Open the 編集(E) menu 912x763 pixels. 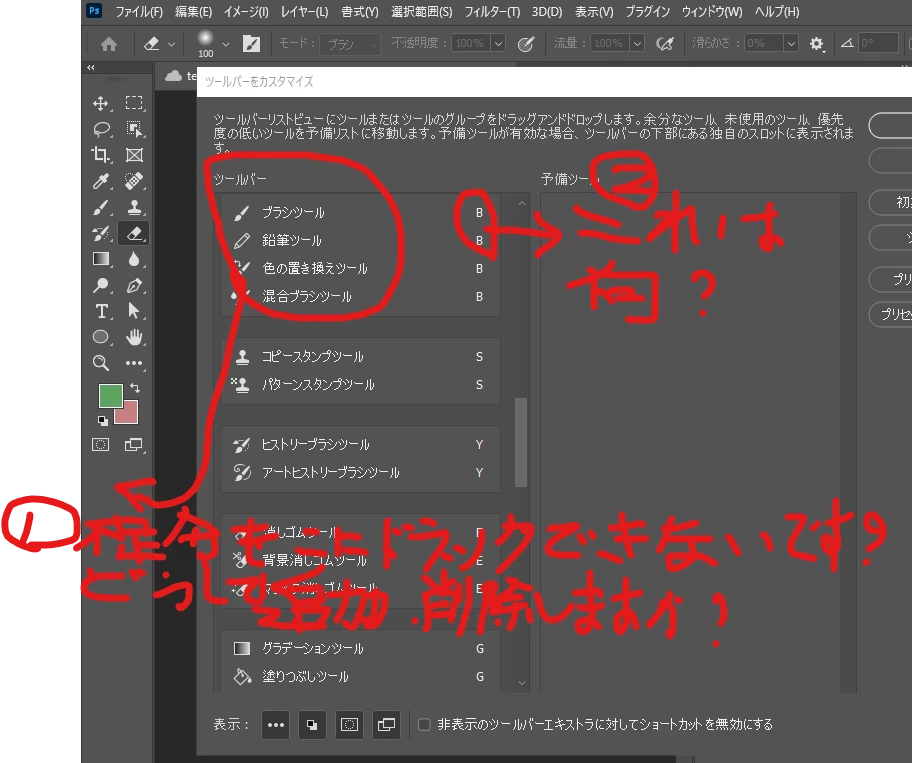pyautogui.click(x=193, y=12)
